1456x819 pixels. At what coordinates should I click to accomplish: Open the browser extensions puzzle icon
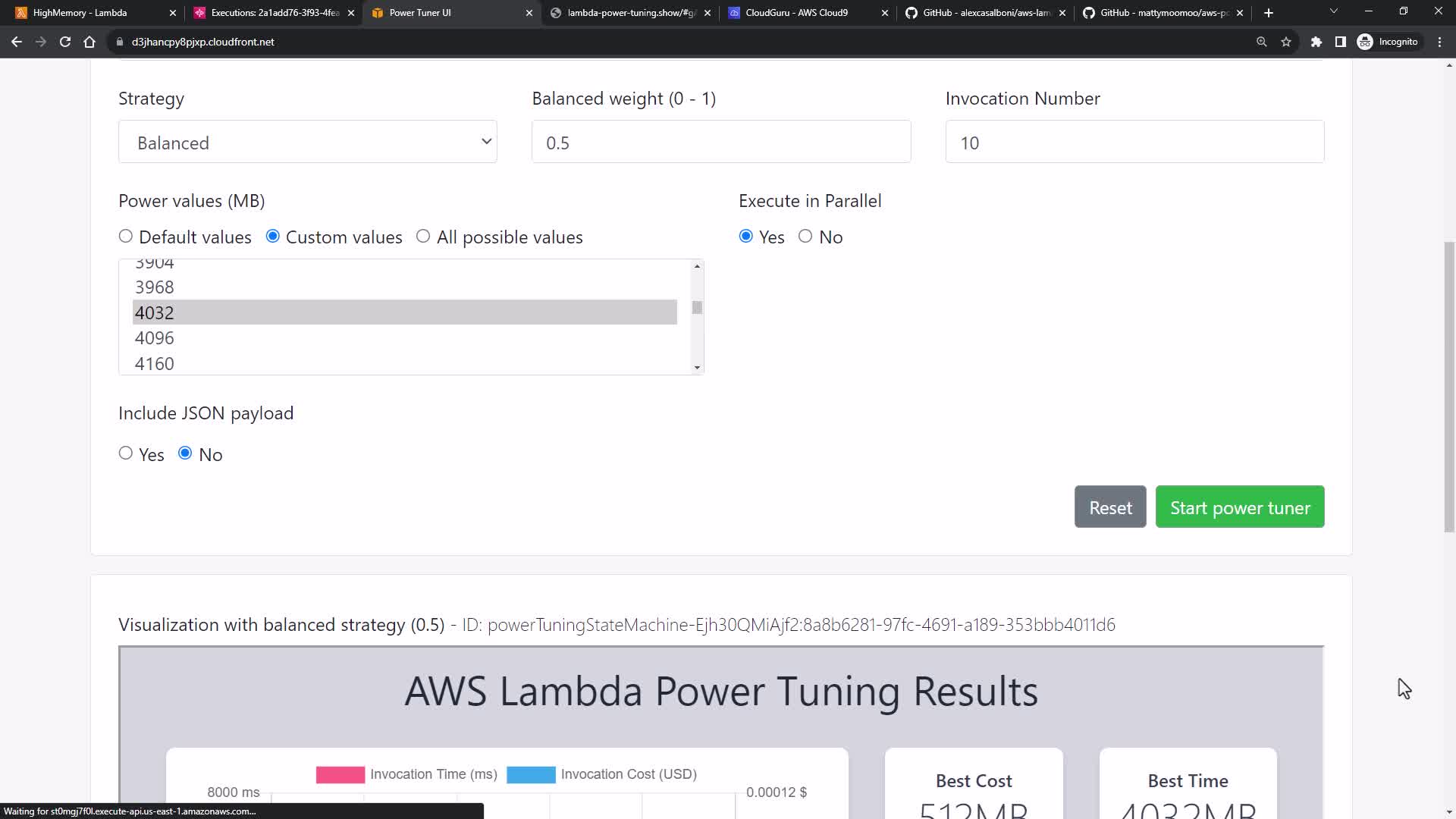tap(1316, 42)
